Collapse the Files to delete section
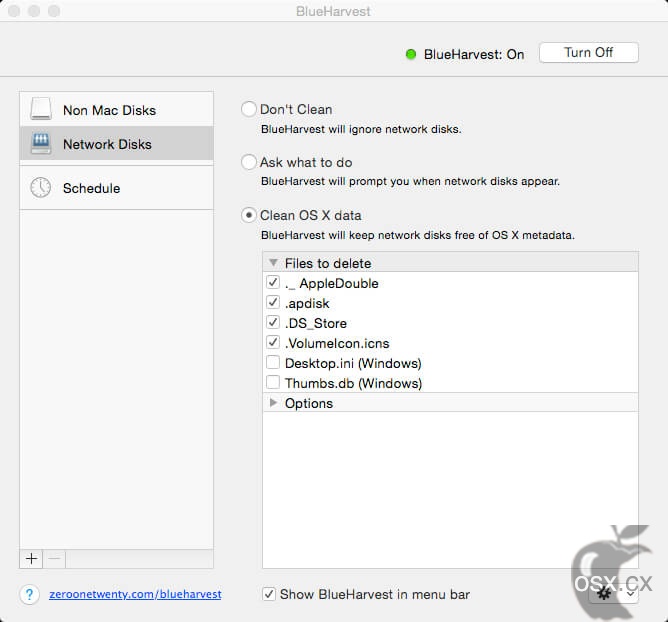Image resolution: width=668 pixels, height=622 pixels. coord(274,262)
